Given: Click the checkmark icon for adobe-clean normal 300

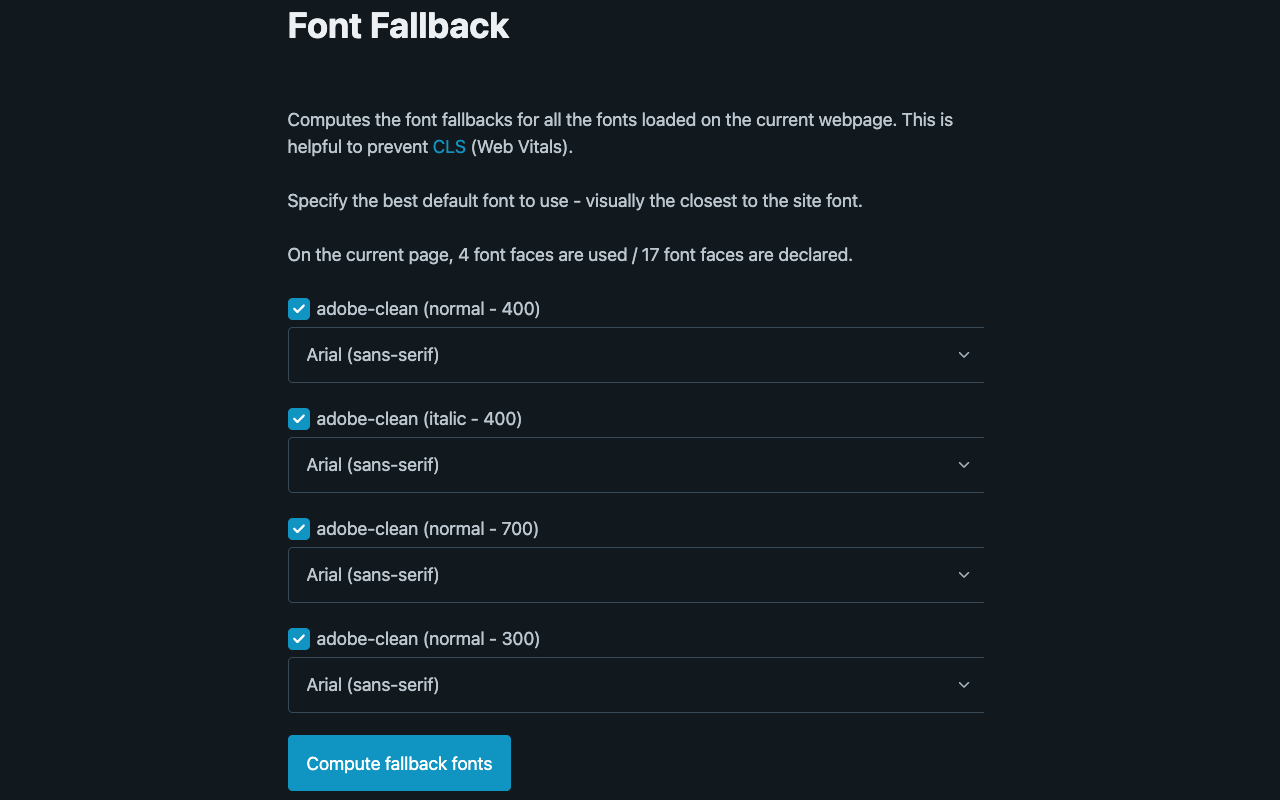Looking at the screenshot, I should [x=298, y=638].
